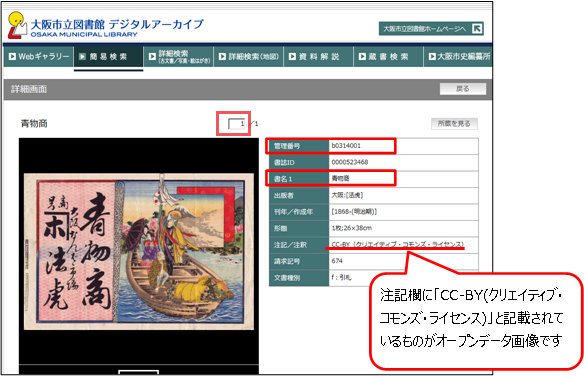The width and height of the screenshot is (584, 376).
Task: Click the page number input field
Action: [x=237, y=124]
